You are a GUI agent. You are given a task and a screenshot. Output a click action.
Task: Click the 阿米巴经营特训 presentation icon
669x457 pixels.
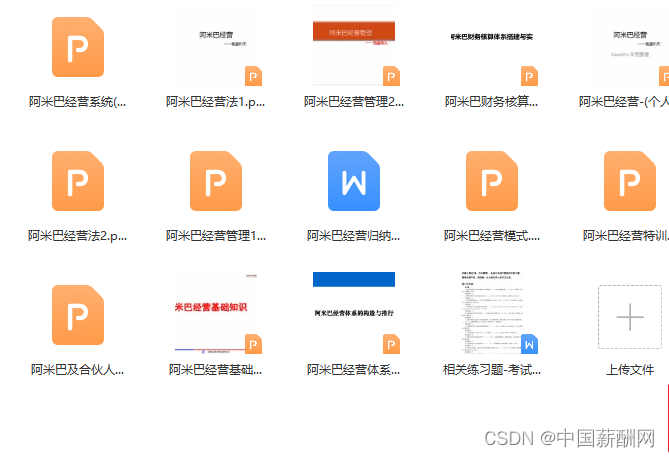tap(630, 181)
